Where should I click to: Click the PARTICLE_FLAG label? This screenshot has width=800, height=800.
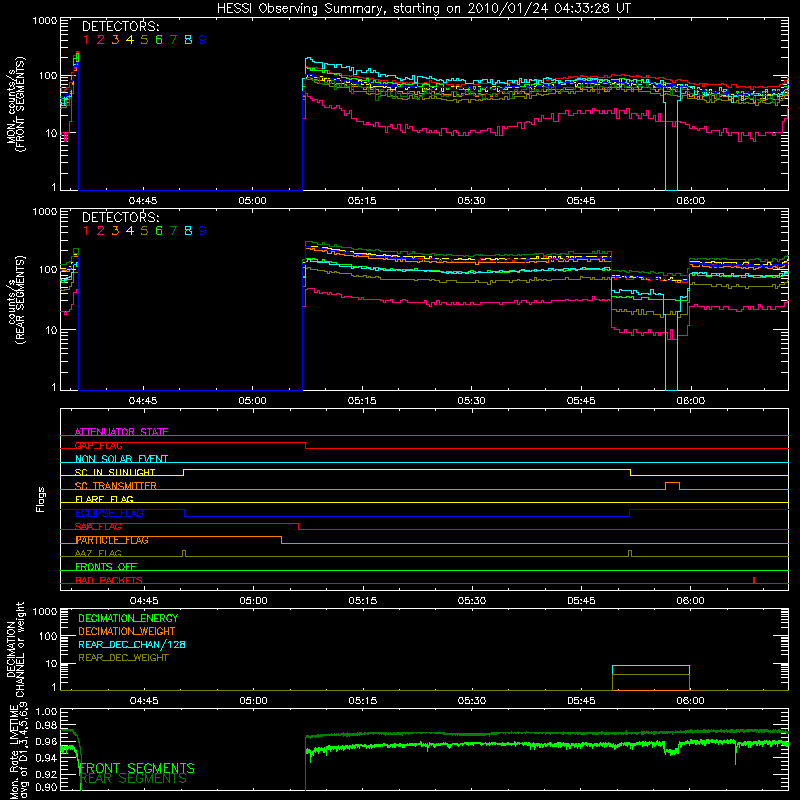pos(112,540)
